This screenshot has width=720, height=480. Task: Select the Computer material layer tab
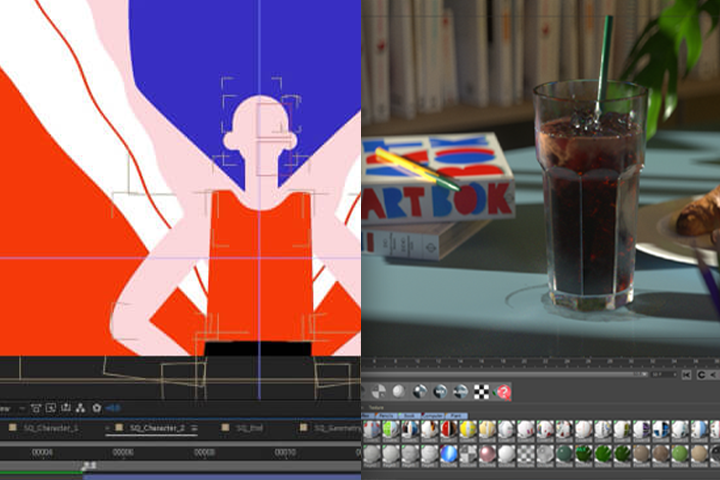[433, 415]
